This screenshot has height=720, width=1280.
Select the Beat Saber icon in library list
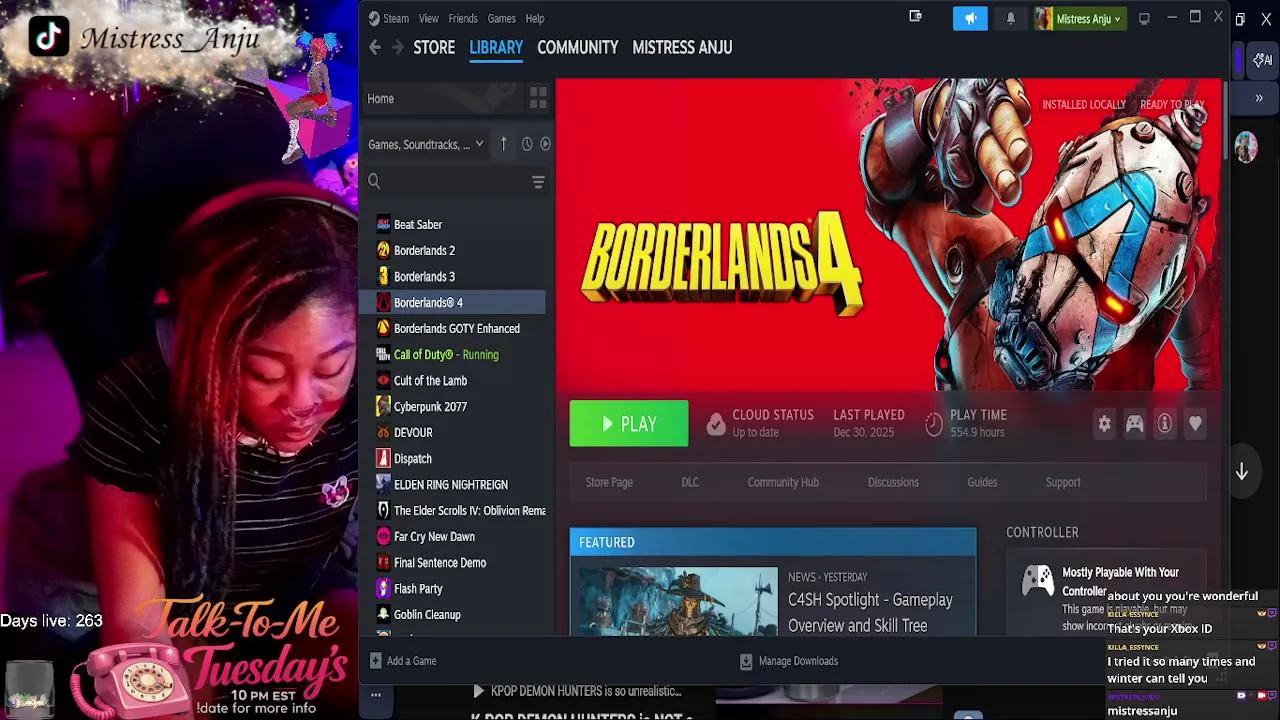383,224
